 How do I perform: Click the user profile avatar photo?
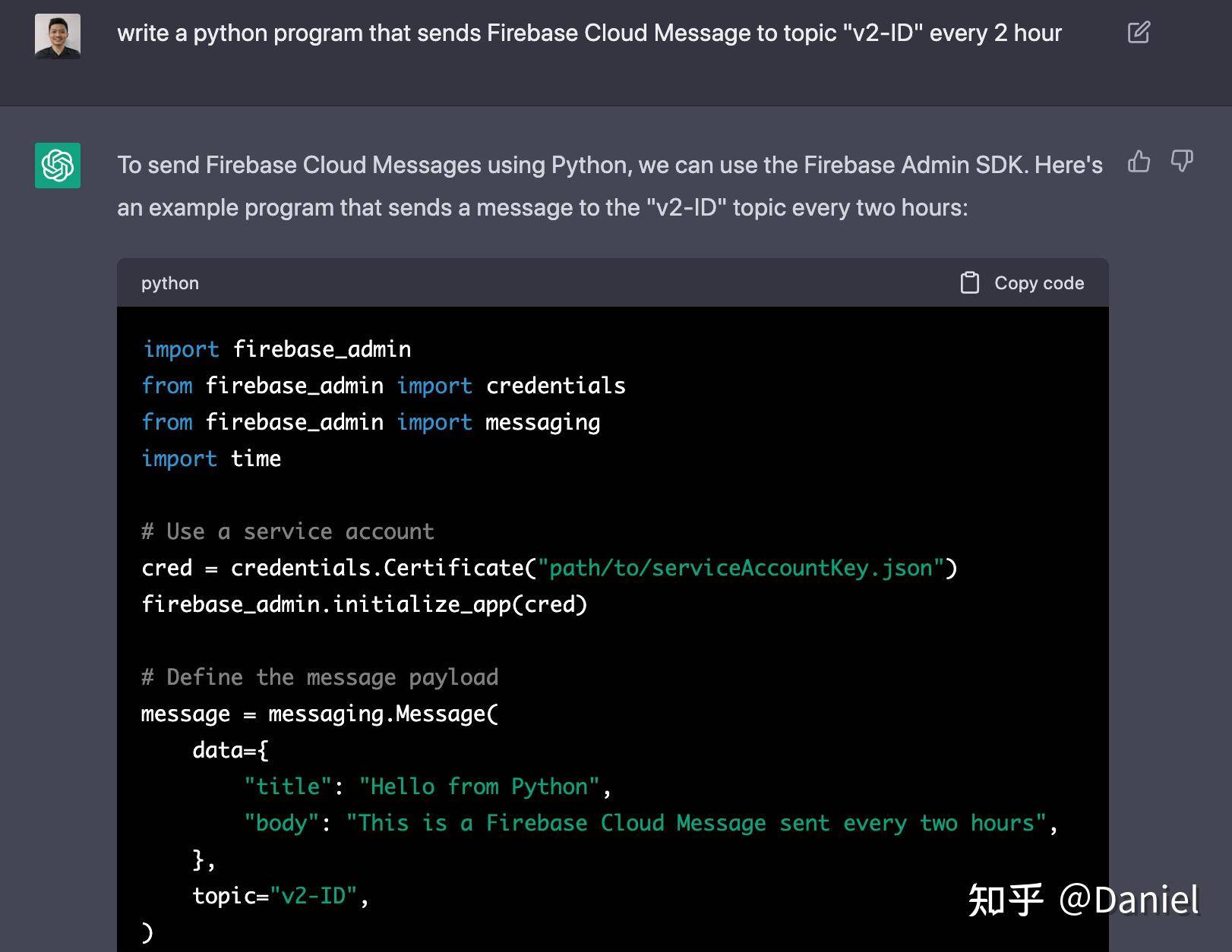click(58, 36)
